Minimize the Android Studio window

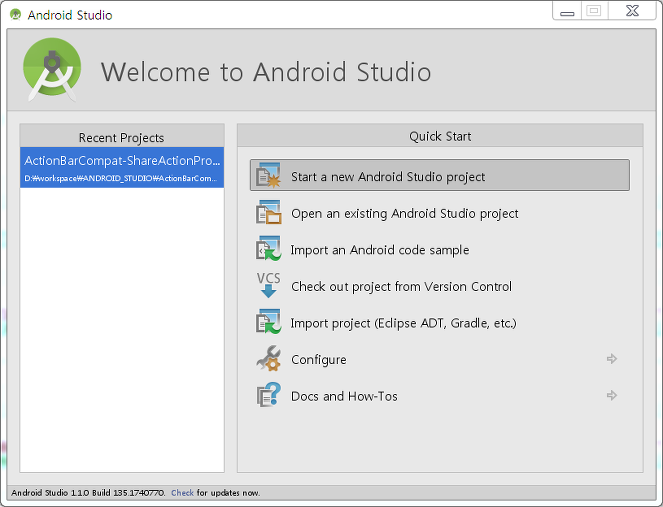click(x=567, y=11)
